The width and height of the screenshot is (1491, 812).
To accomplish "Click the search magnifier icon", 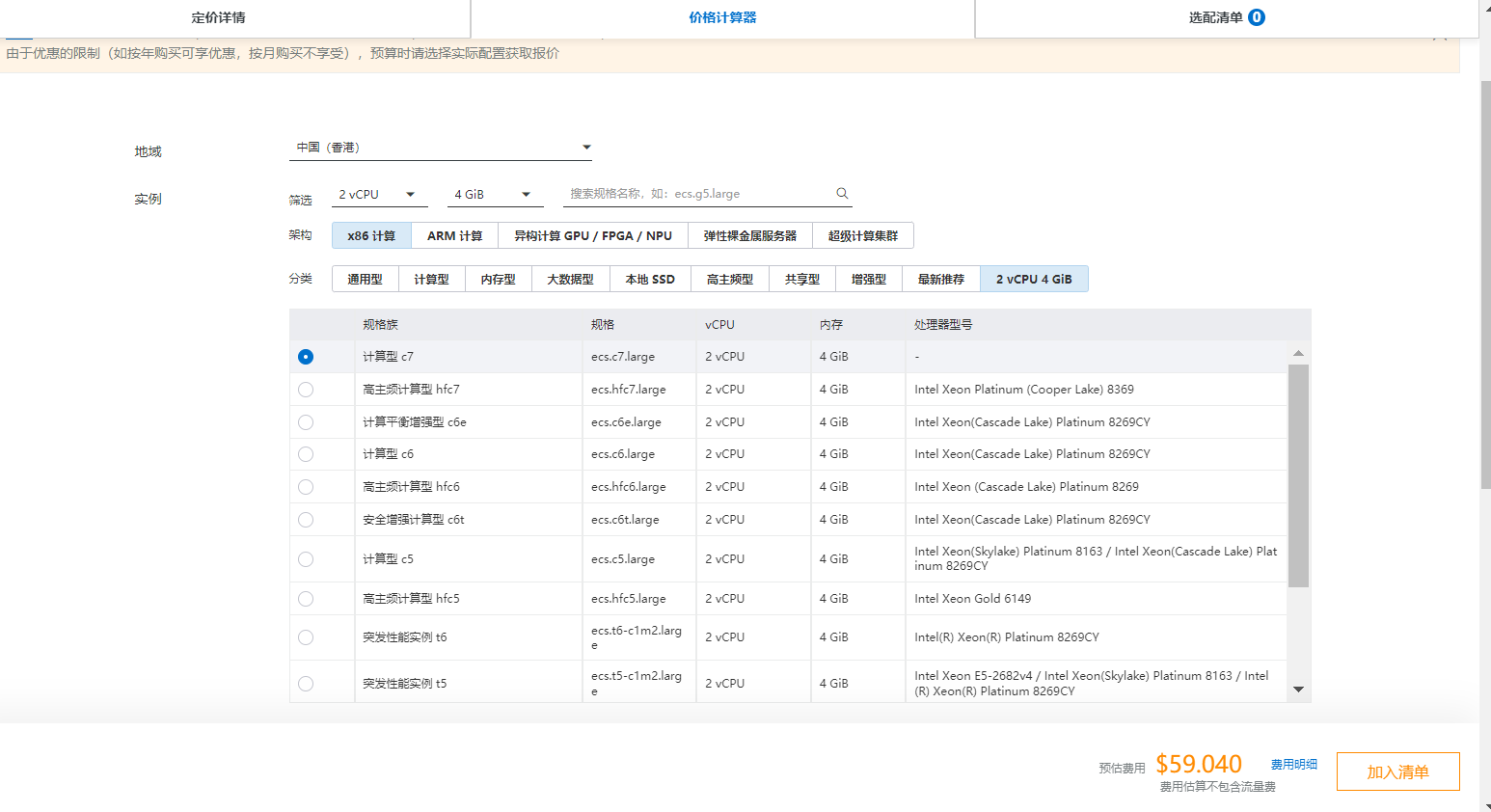I will click(x=842, y=194).
